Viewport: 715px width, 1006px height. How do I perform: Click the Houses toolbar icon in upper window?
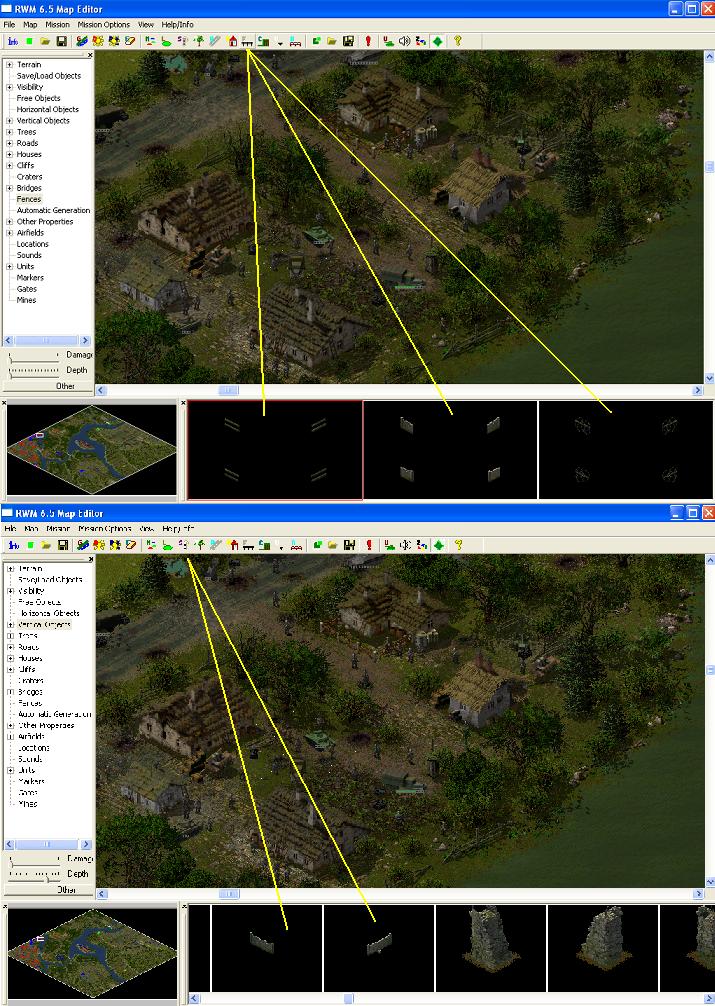click(232, 41)
